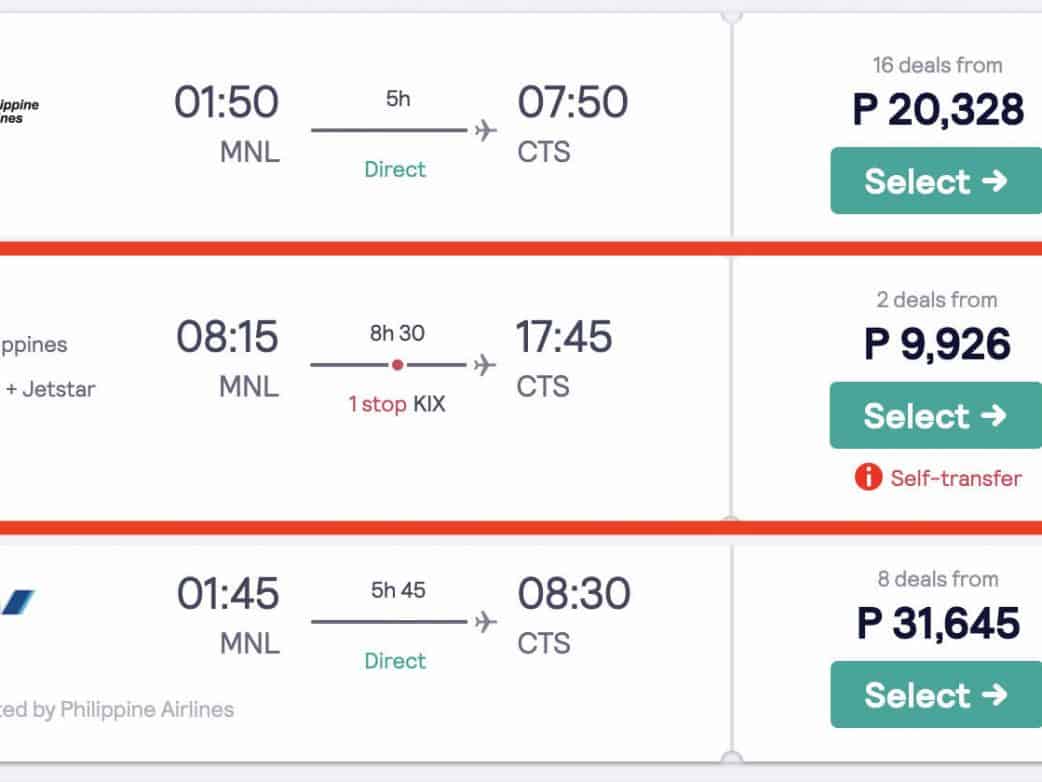Click the airplane icon on the 5h 45 flight

(x=485, y=622)
